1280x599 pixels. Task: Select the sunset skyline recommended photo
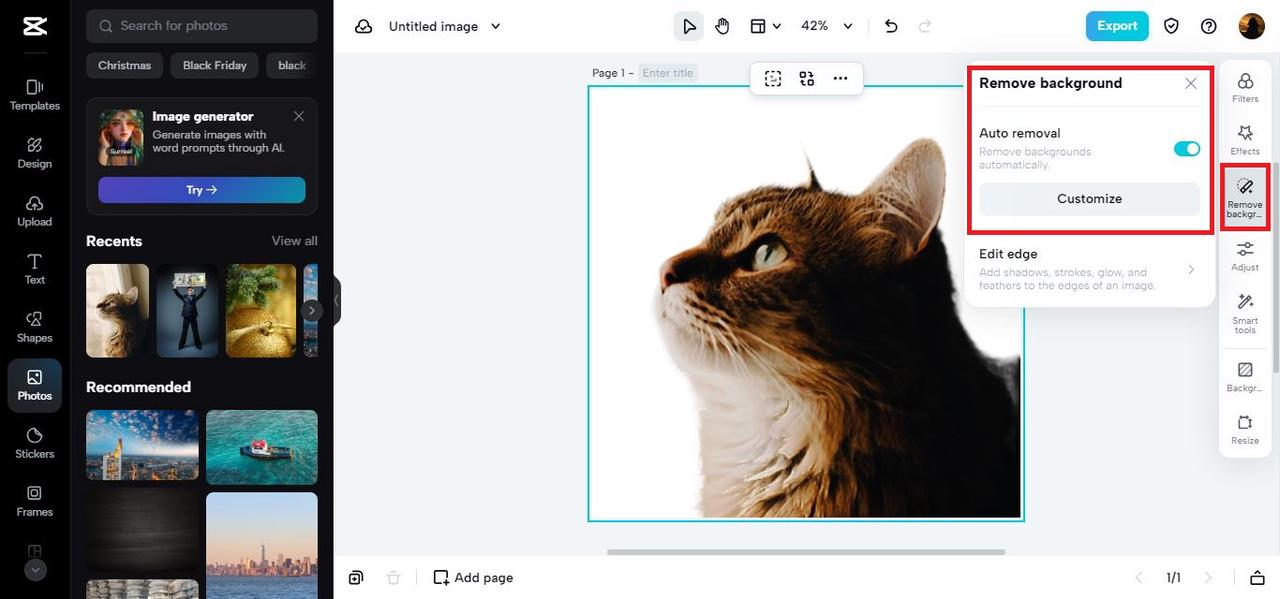[262, 545]
